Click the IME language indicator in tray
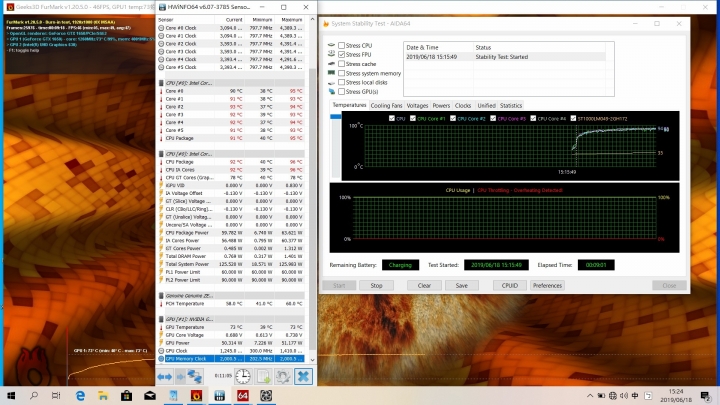Screen dimensions: 720x405 (635, 395)
